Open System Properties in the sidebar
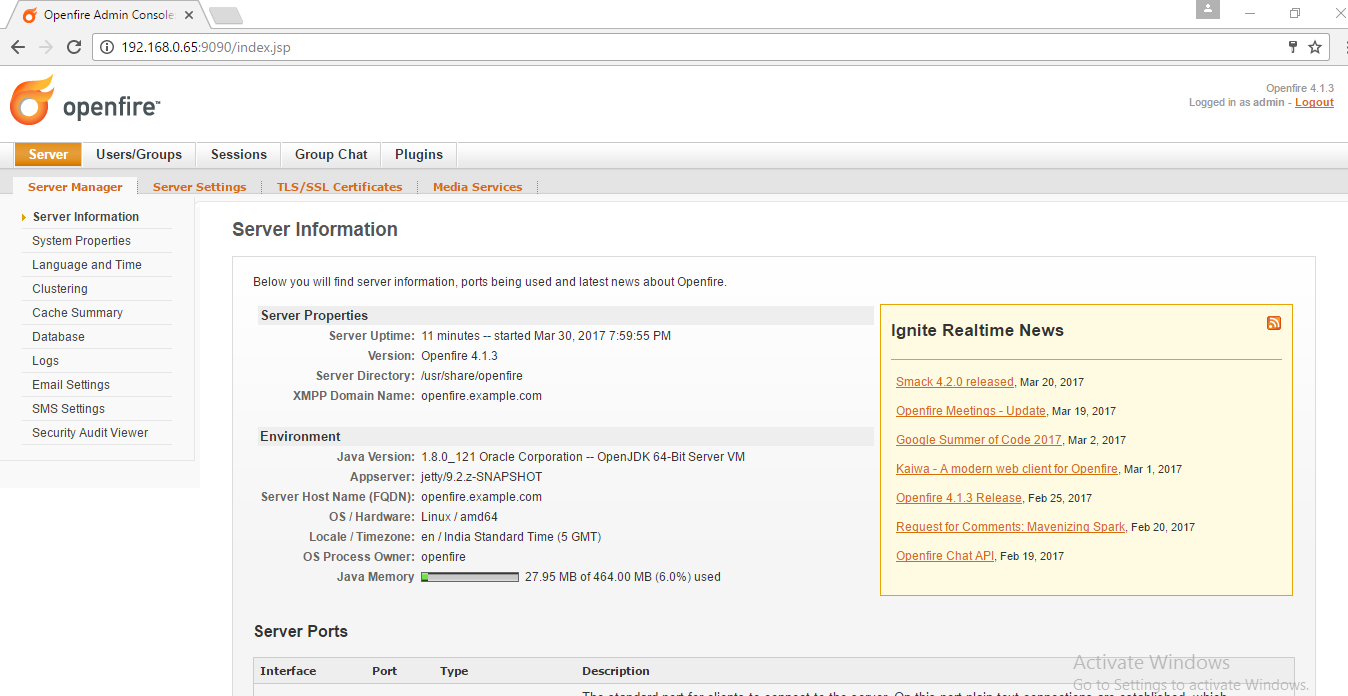This screenshot has width=1348, height=696. click(x=81, y=241)
